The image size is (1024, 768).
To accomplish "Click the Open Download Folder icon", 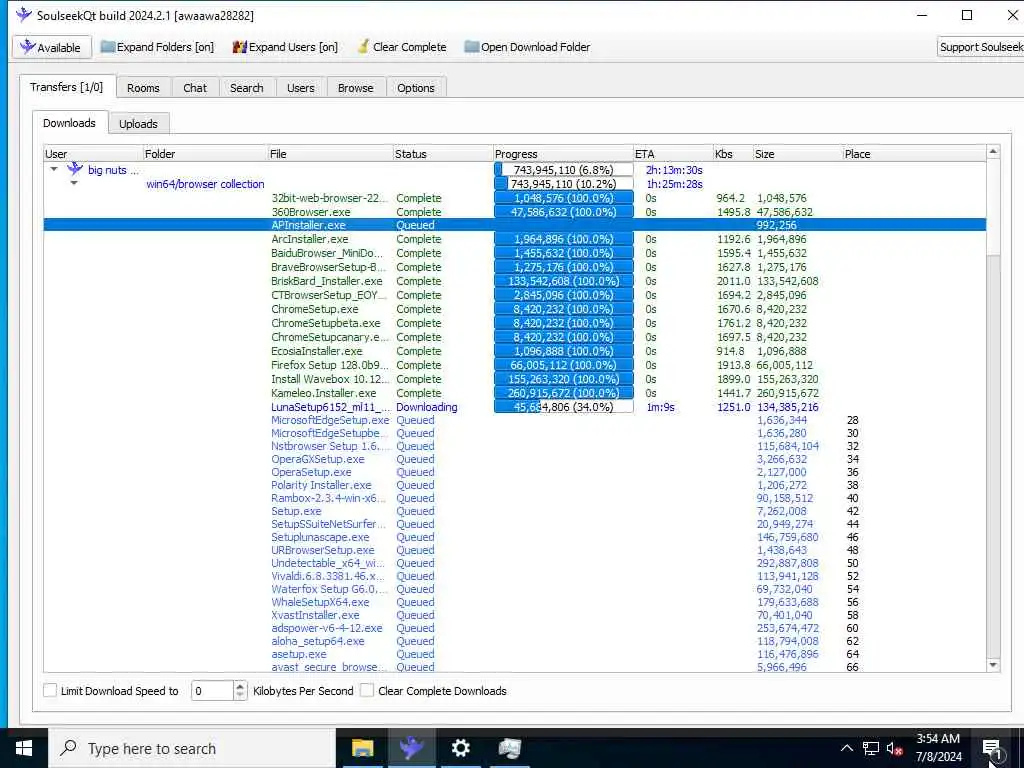I will coord(472,47).
